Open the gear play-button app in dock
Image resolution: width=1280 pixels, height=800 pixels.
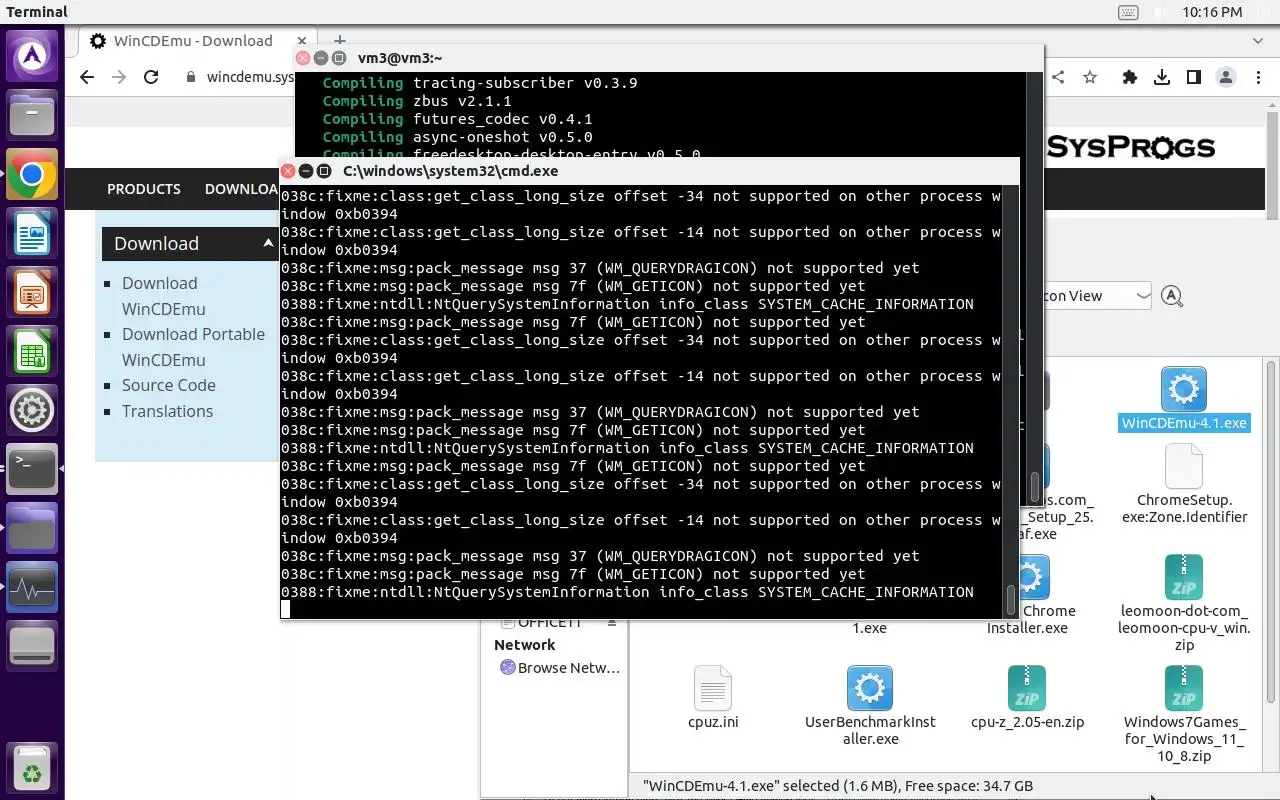pyautogui.click(x=32, y=410)
